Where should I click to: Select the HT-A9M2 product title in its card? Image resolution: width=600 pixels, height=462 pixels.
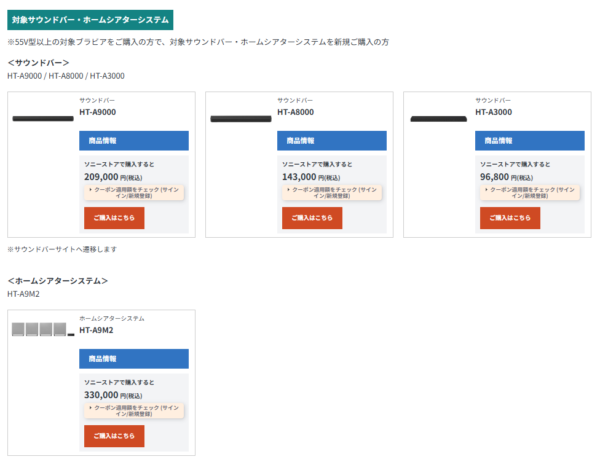pyautogui.click(x=97, y=330)
